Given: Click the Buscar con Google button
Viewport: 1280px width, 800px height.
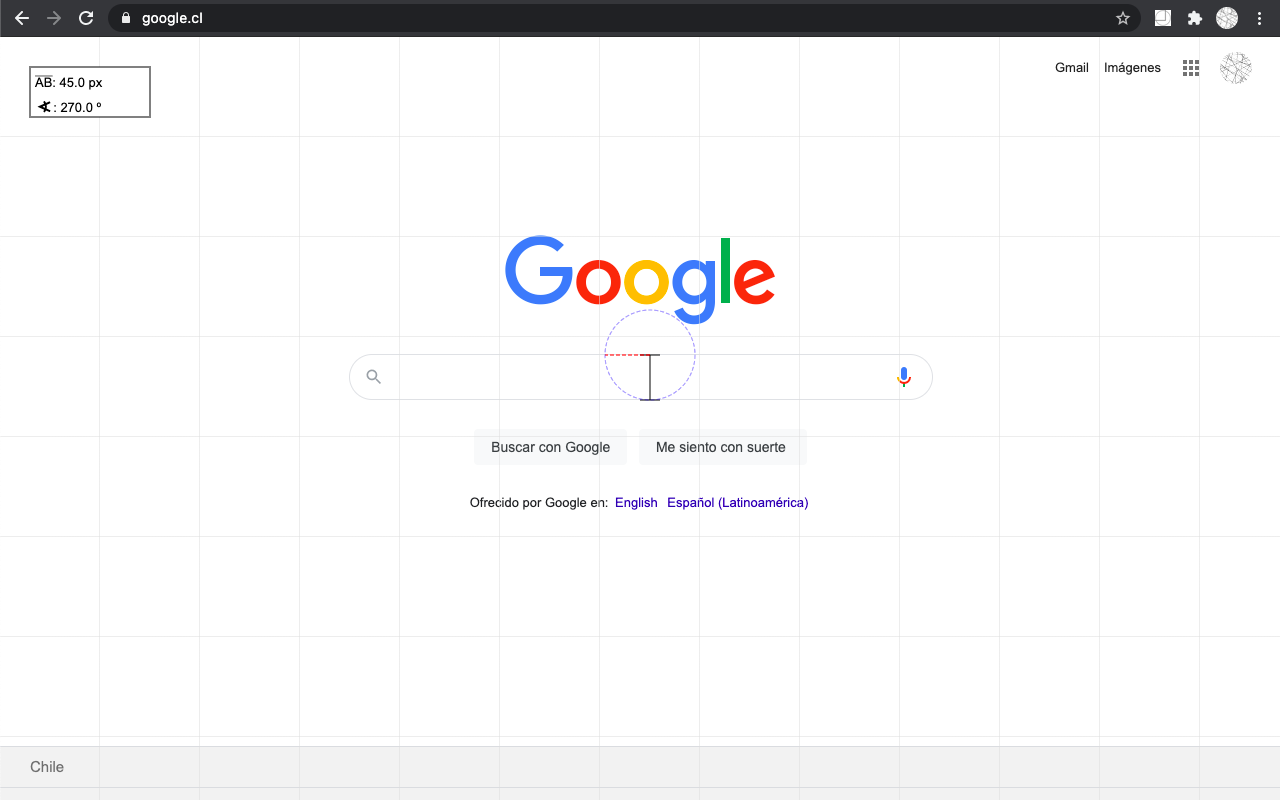Looking at the screenshot, I should pyautogui.click(x=550, y=447).
